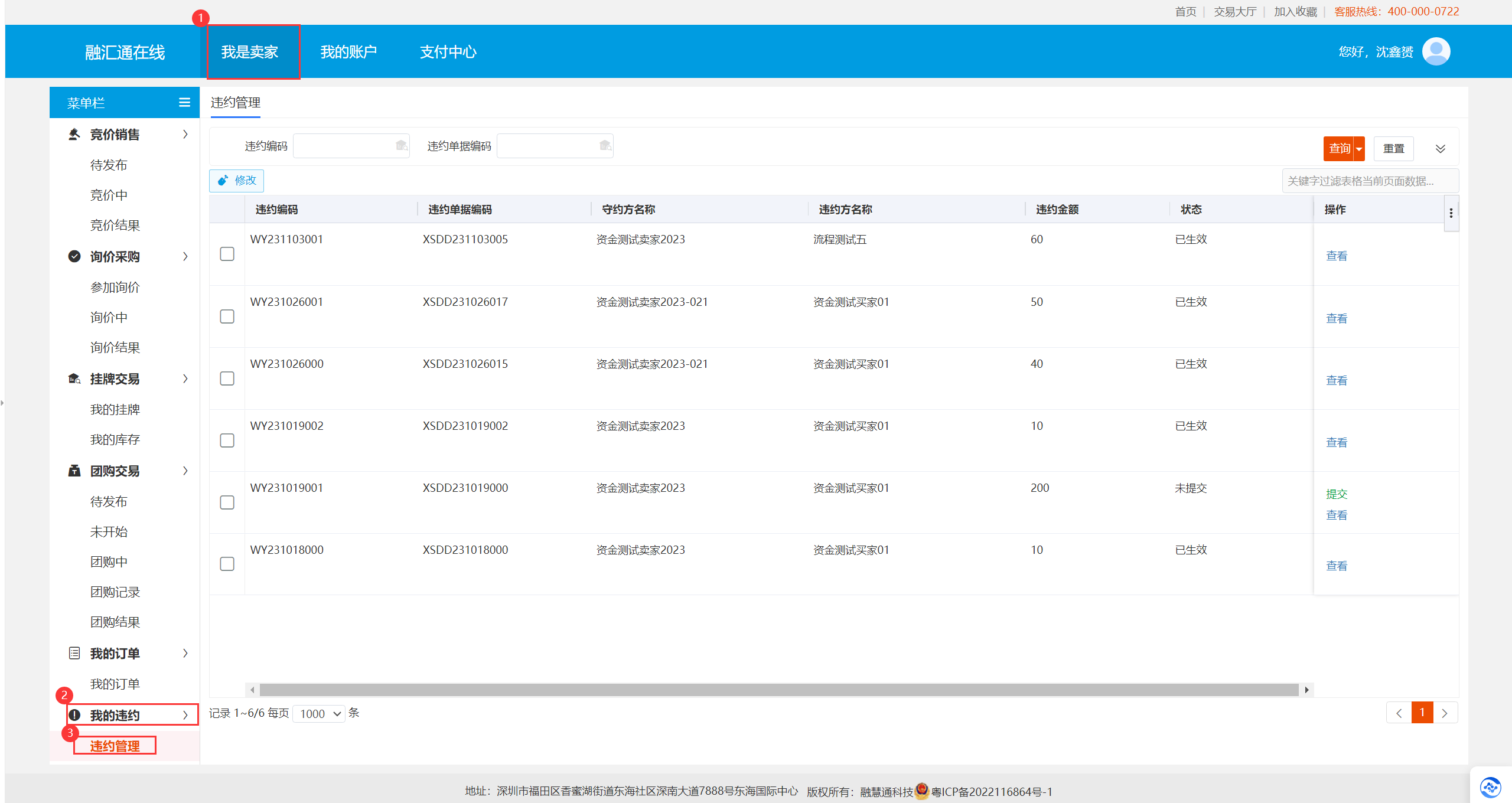The width and height of the screenshot is (1512, 803).
Task: Click the 我的订单 document icon
Action: point(74,653)
